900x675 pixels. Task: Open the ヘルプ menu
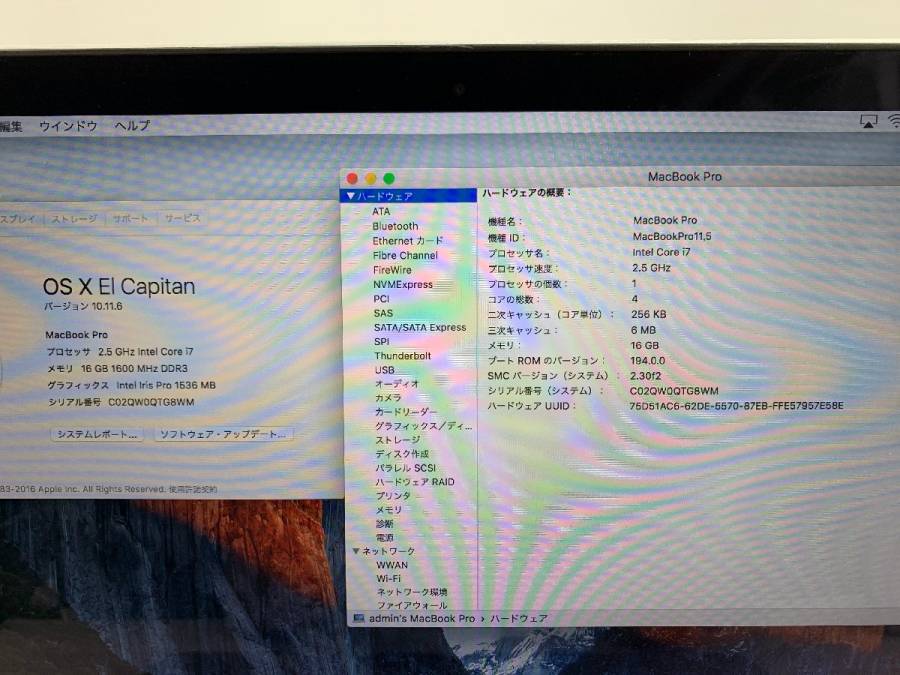tap(132, 126)
